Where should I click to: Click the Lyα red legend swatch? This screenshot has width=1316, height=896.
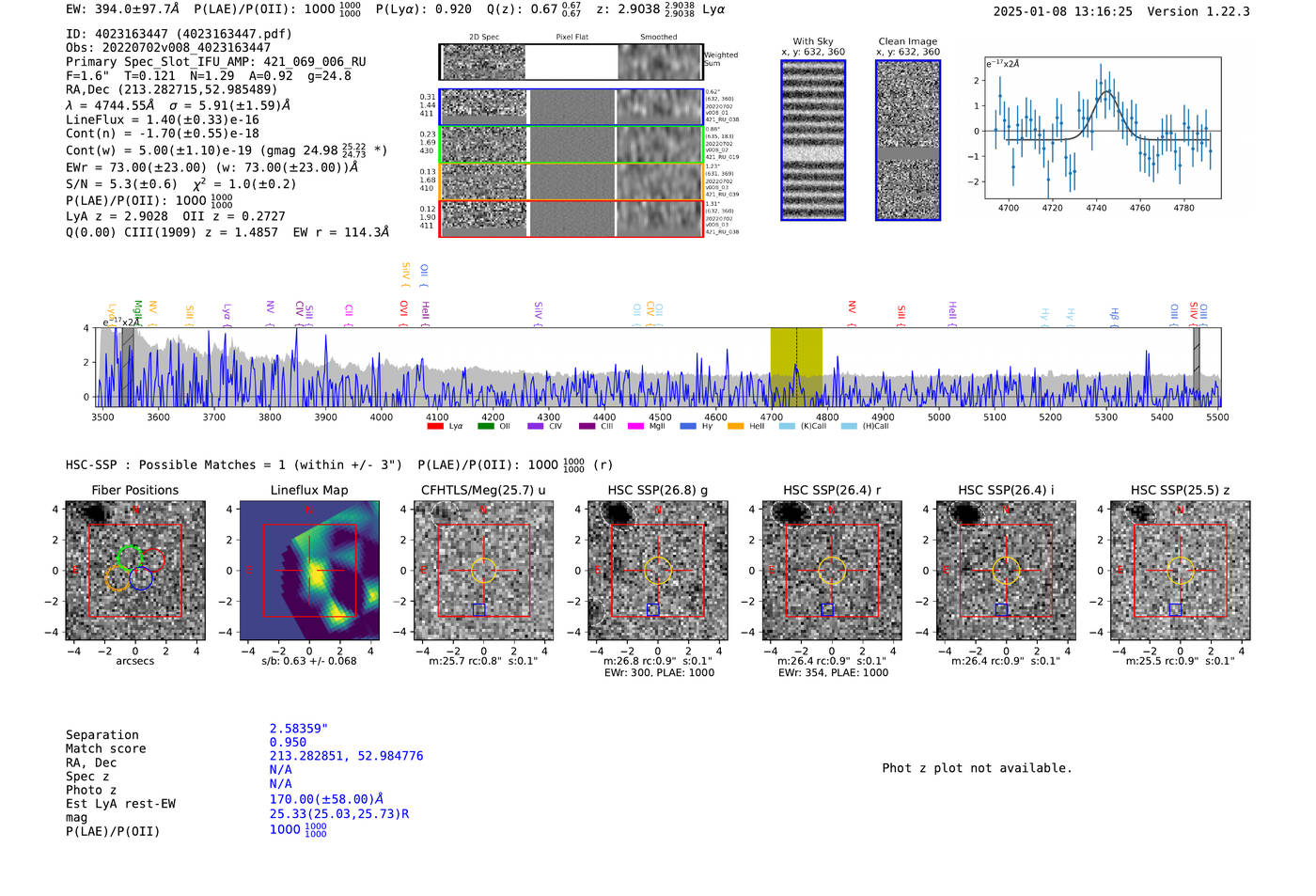coord(435,426)
